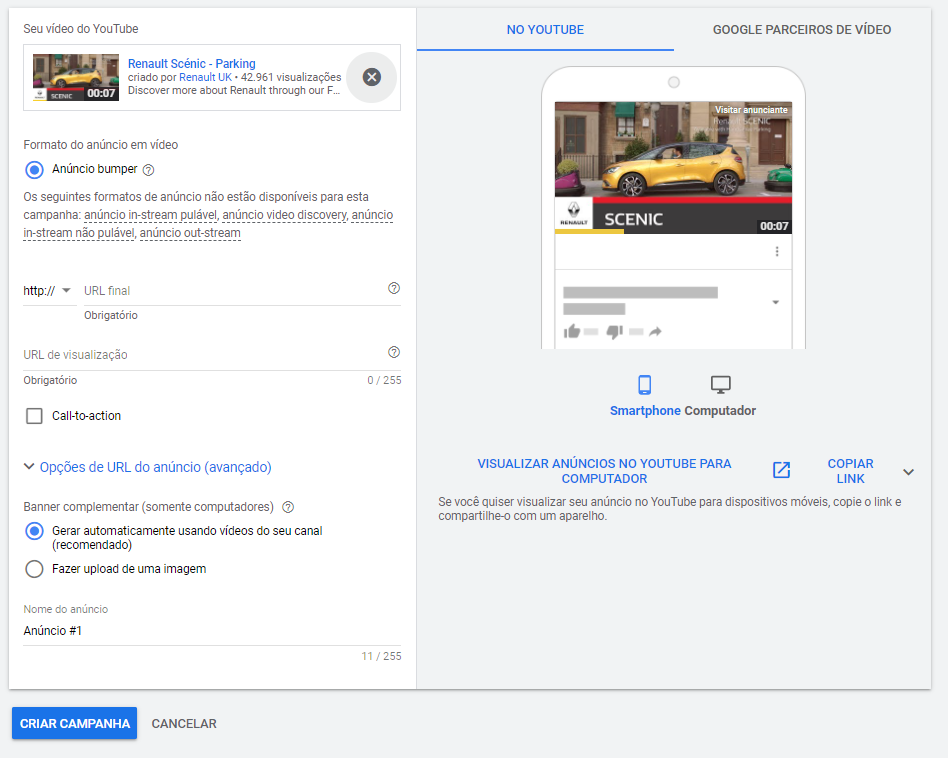Click the Renault Scénic video thumbnail

(x=76, y=77)
